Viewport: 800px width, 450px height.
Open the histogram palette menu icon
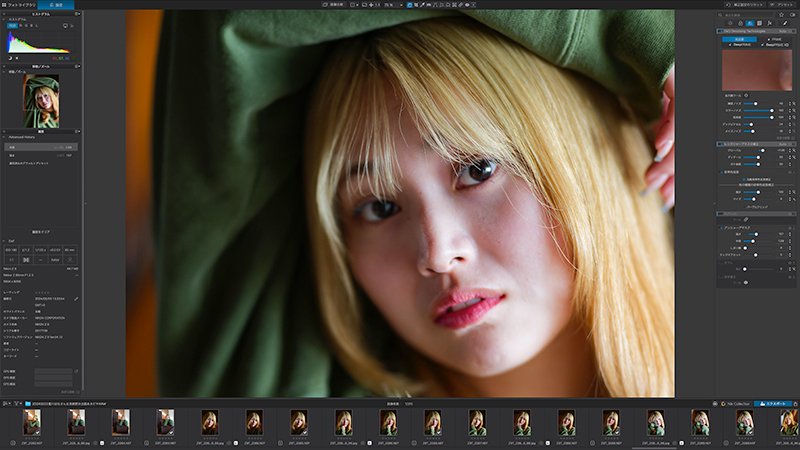point(78,14)
